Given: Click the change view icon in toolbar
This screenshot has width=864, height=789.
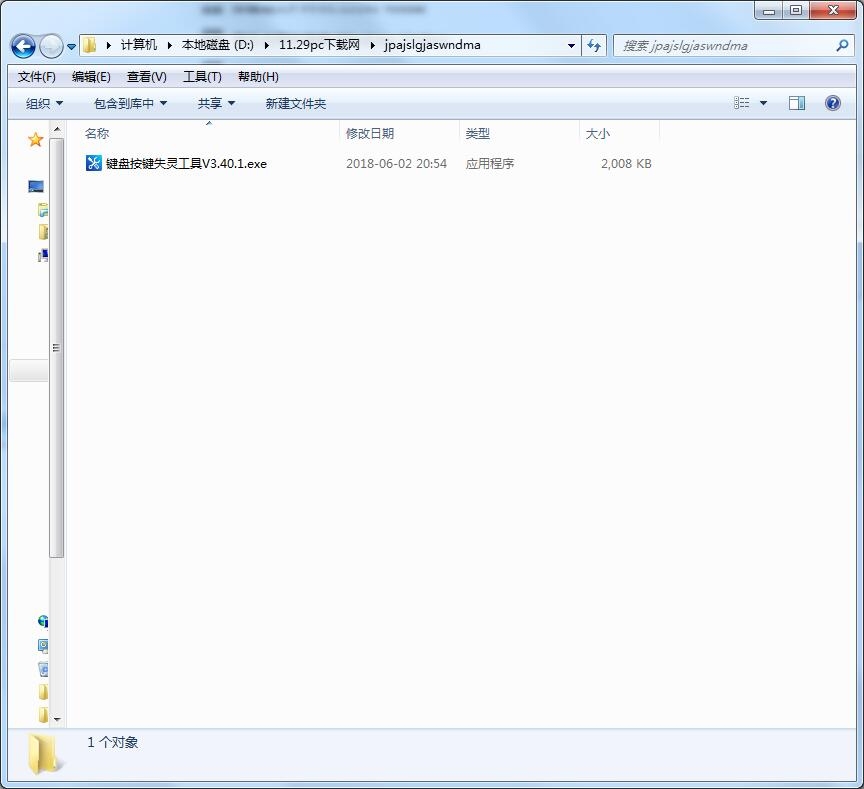Looking at the screenshot, I should pos(742,103).
